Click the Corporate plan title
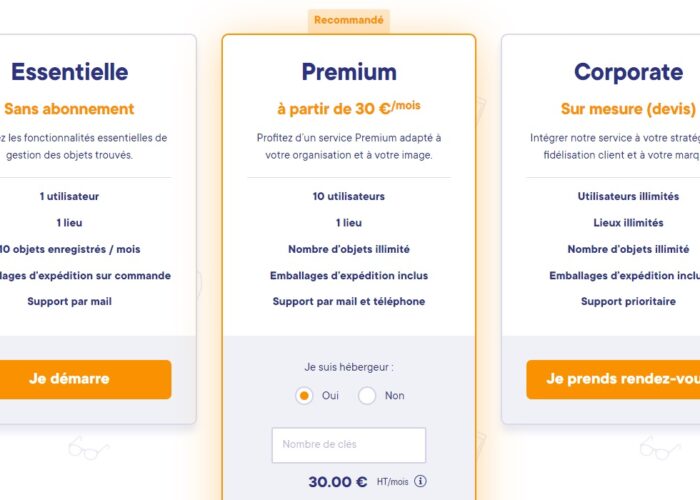This screenshot has width=700, height=500. [x=629, y=72]
